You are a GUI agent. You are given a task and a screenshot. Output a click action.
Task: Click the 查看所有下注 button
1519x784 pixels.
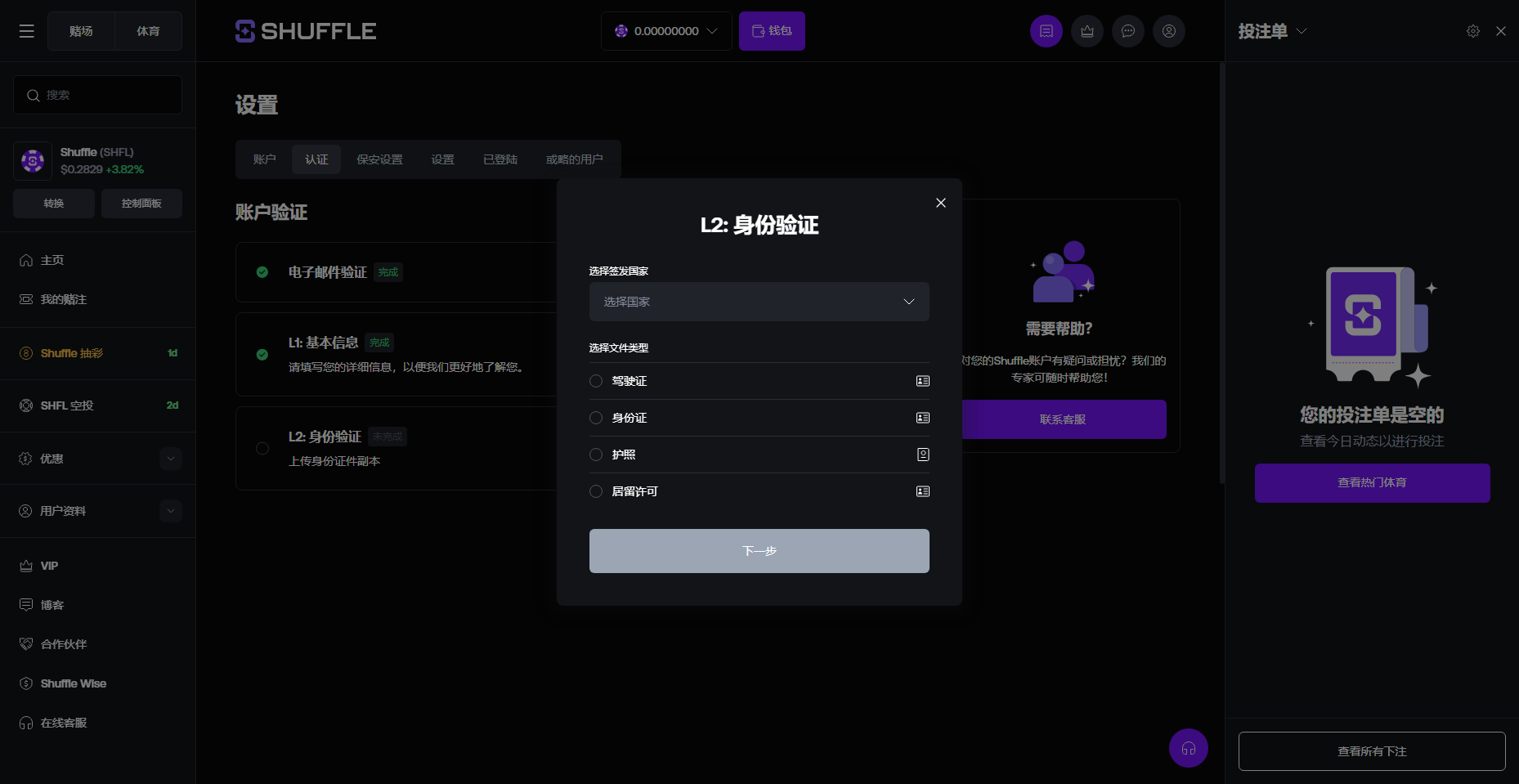(1372, 751)
